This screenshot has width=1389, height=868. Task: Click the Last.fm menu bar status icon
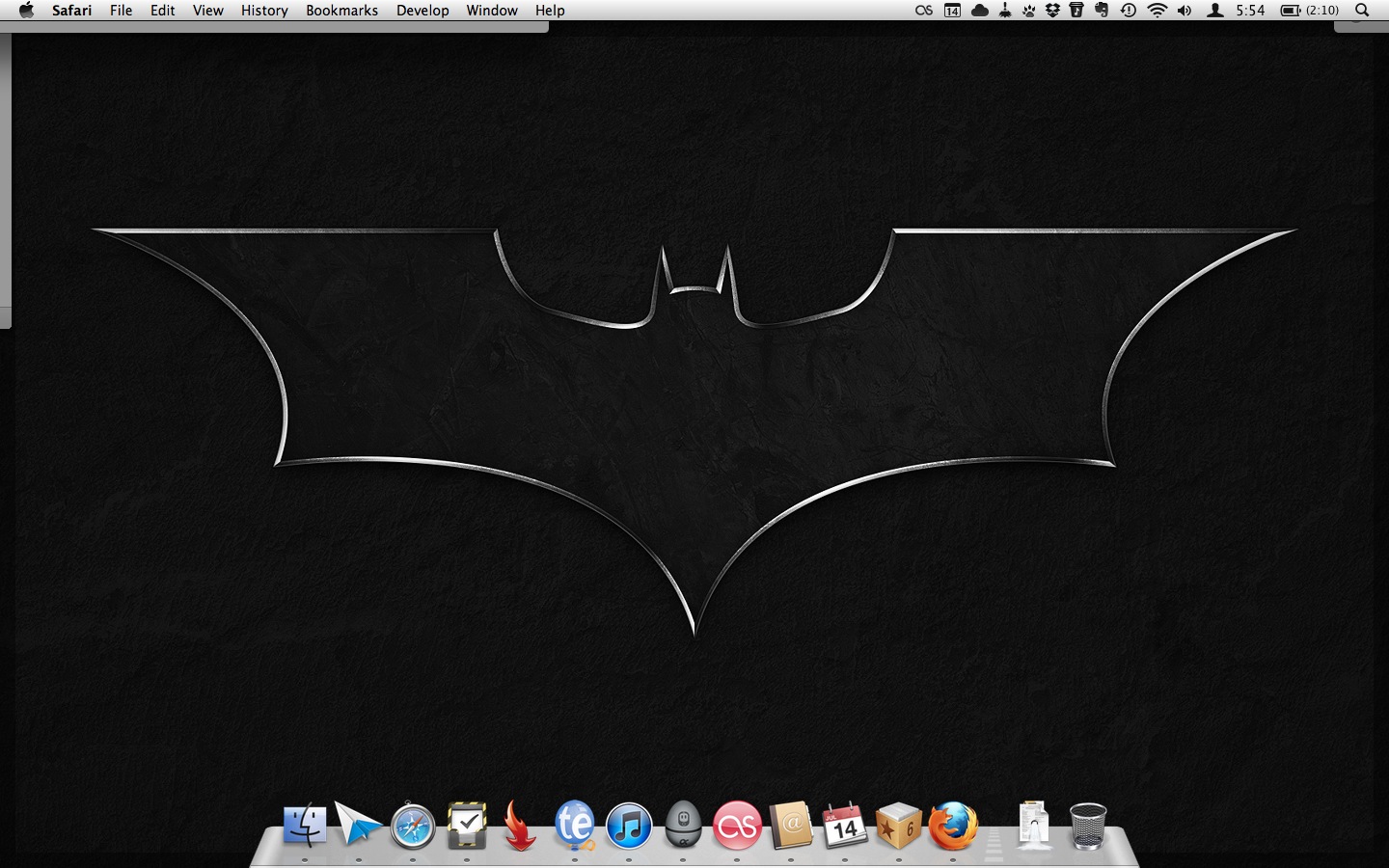tap(924, 11)
